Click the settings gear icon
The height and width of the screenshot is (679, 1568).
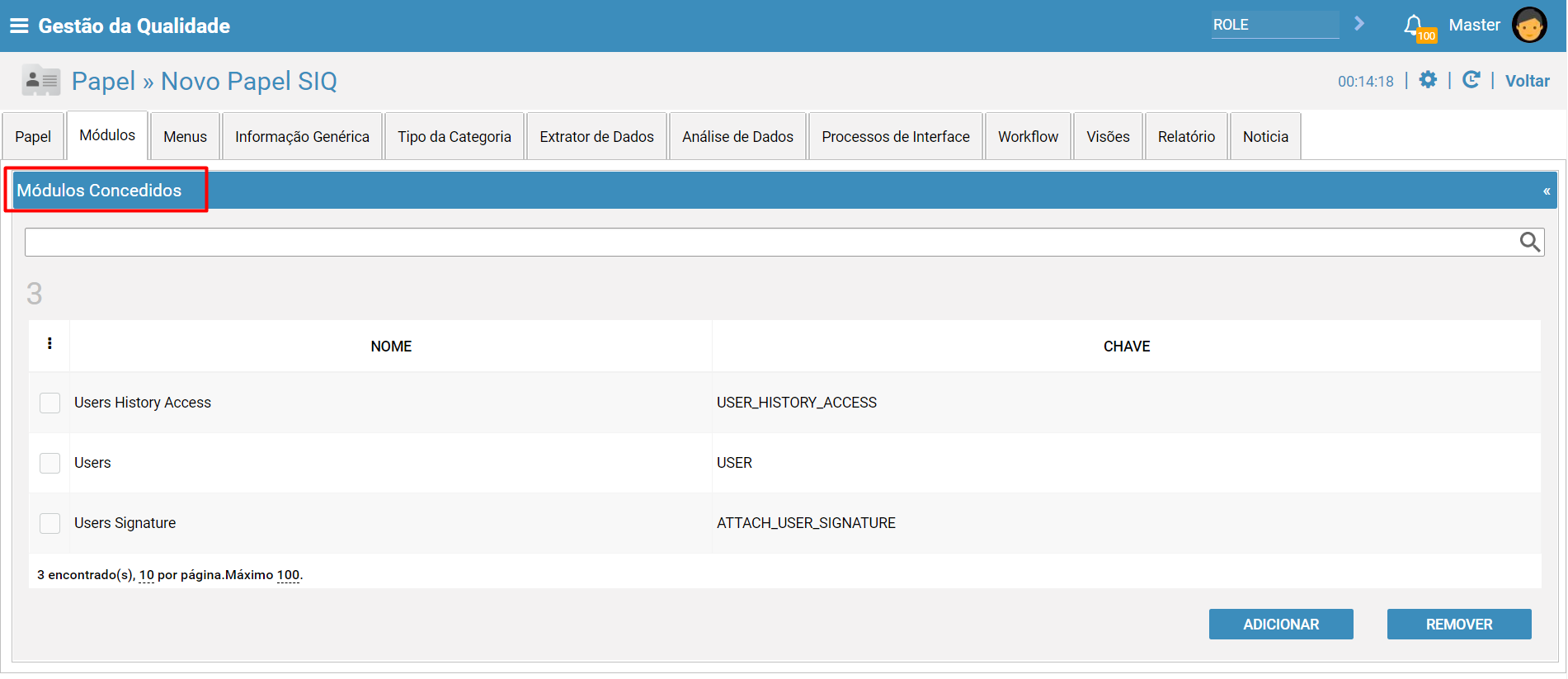point(1428,80)
